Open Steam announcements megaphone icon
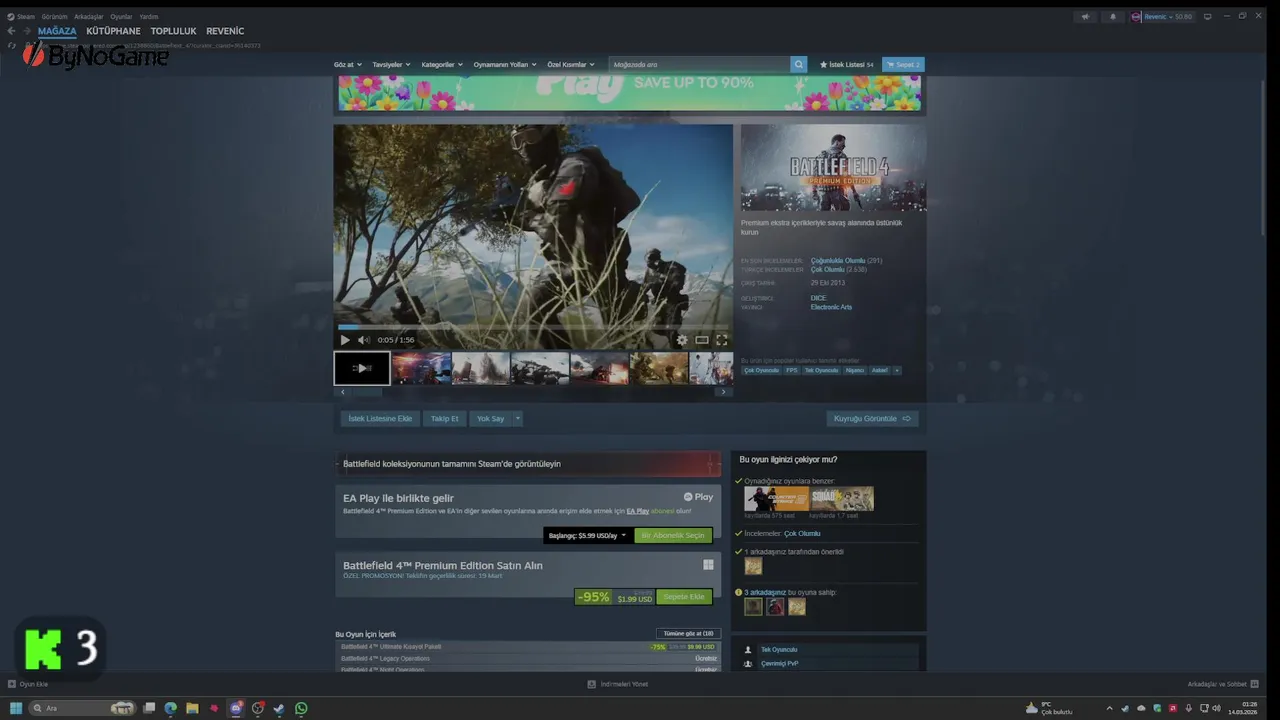1280x720 pixels. tap(1085, 17)
